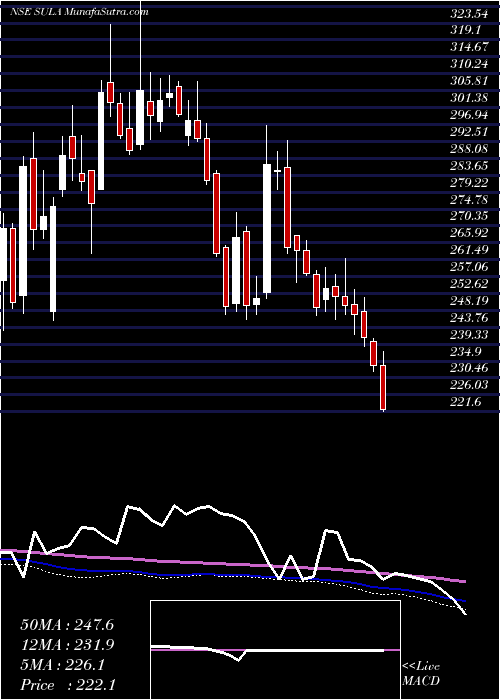Click the 265.92 price axis label
Viewport: 500px width, 700px height.
pos(468,233)
